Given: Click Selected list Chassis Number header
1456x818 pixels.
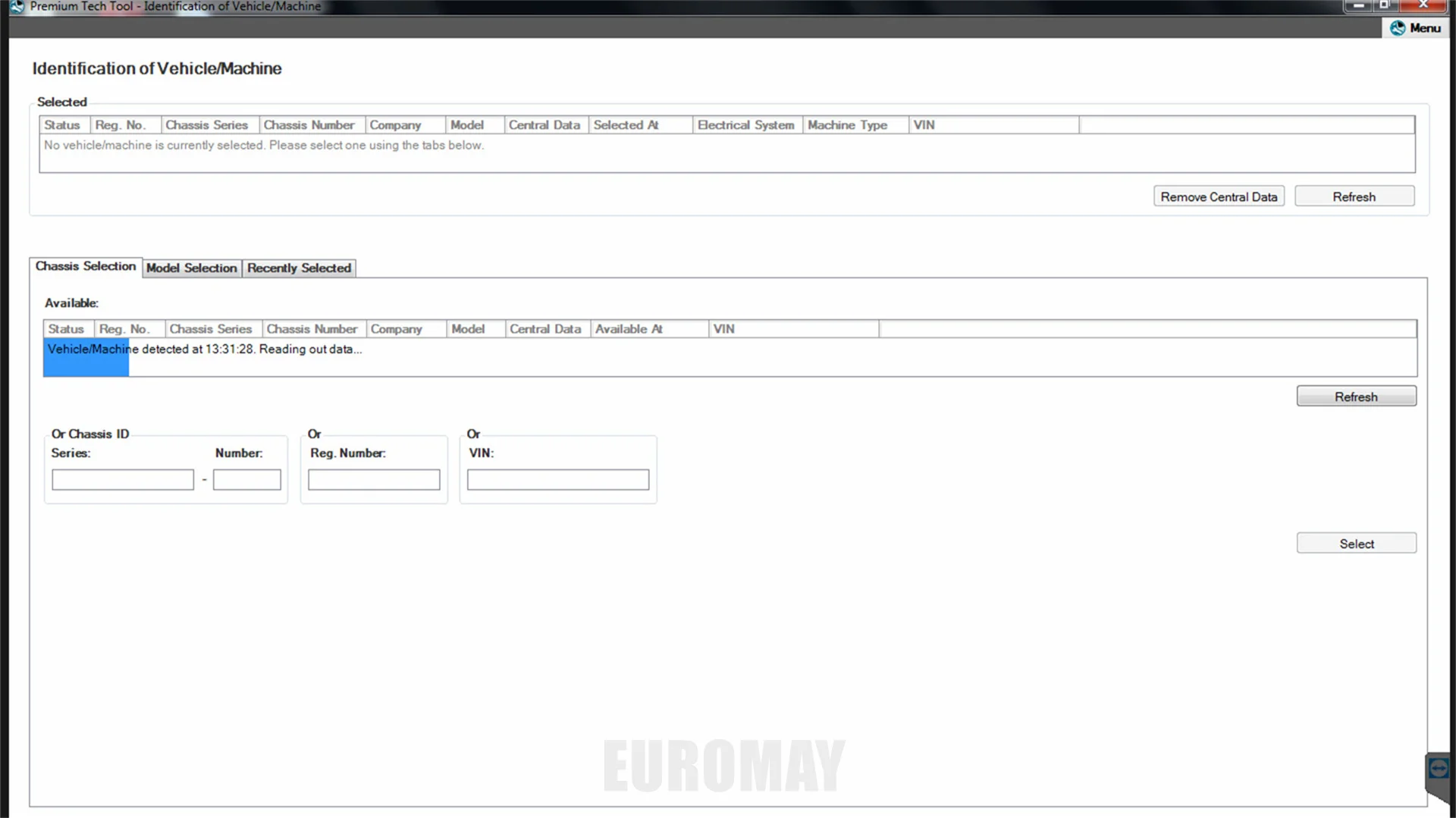Looking at the screenshot, I should [x=312, y=125].
